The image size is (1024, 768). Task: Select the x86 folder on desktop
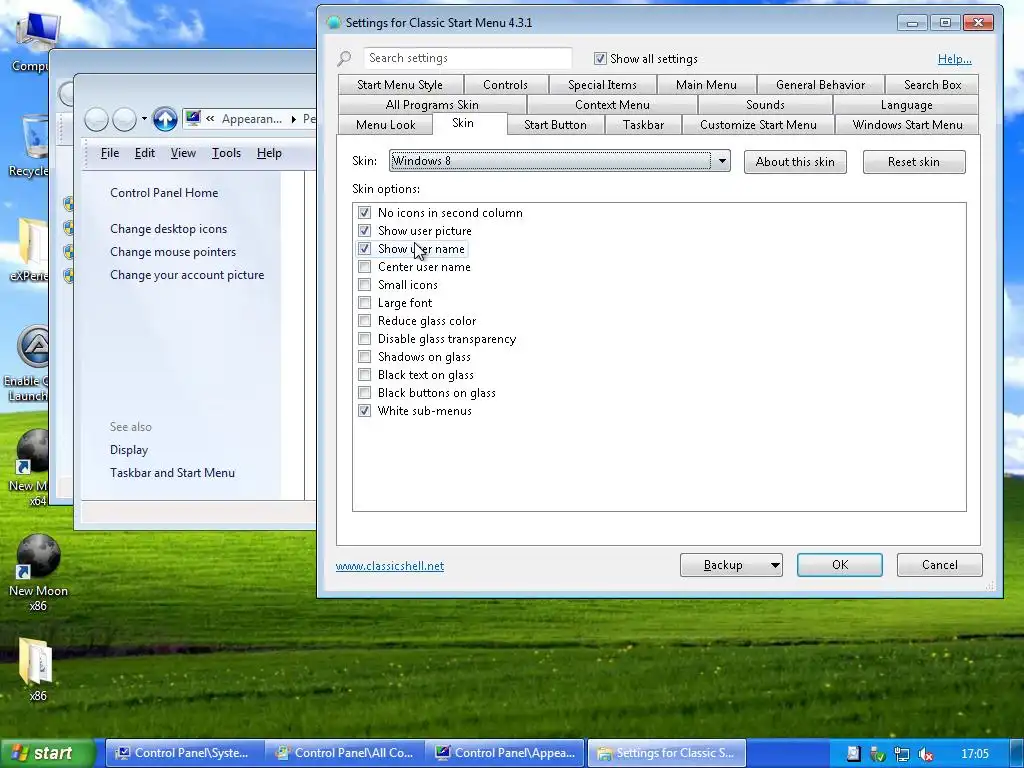tap(37, 667)
